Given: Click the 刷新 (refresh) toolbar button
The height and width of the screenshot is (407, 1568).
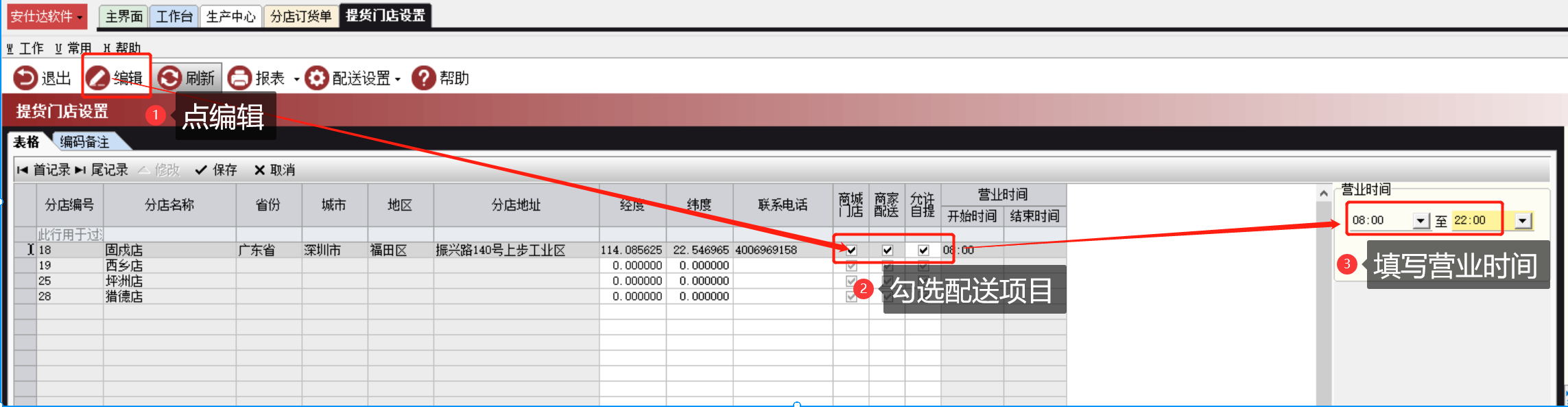Looking at the screenshot, I should tap(187, 78).
